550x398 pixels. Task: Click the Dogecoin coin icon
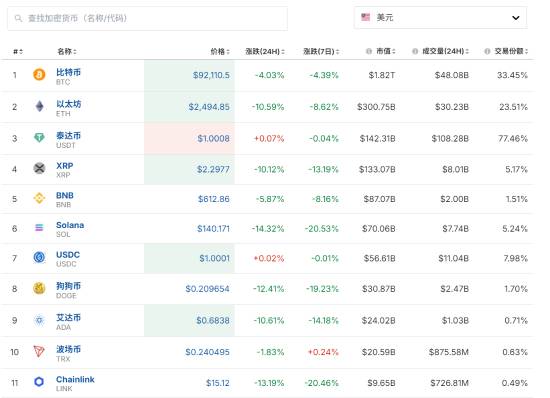pyautogui.click(x=39, y=288)
